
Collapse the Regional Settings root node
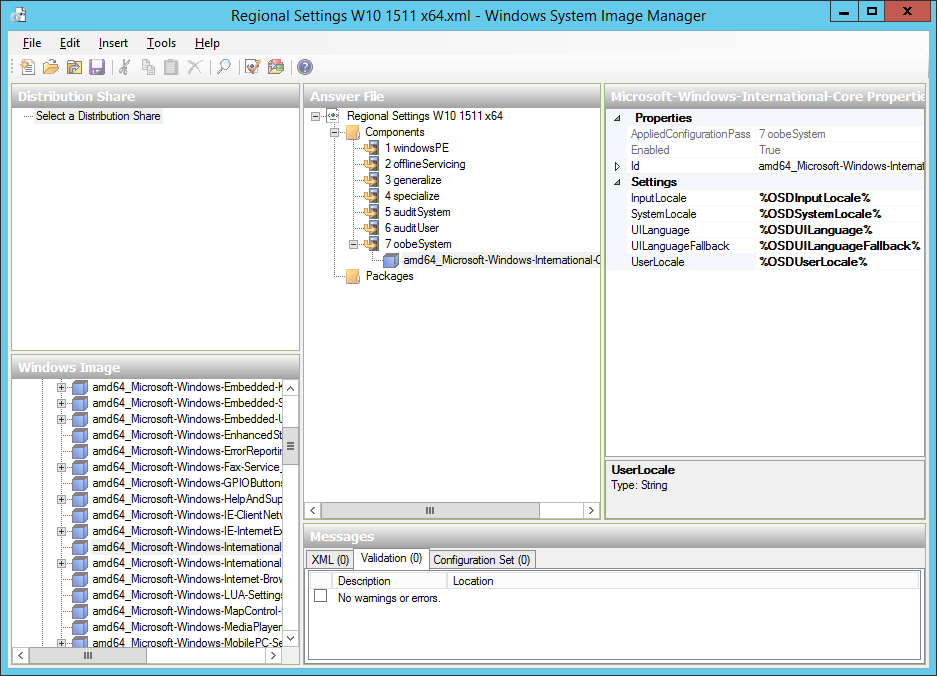coord(316,117)
